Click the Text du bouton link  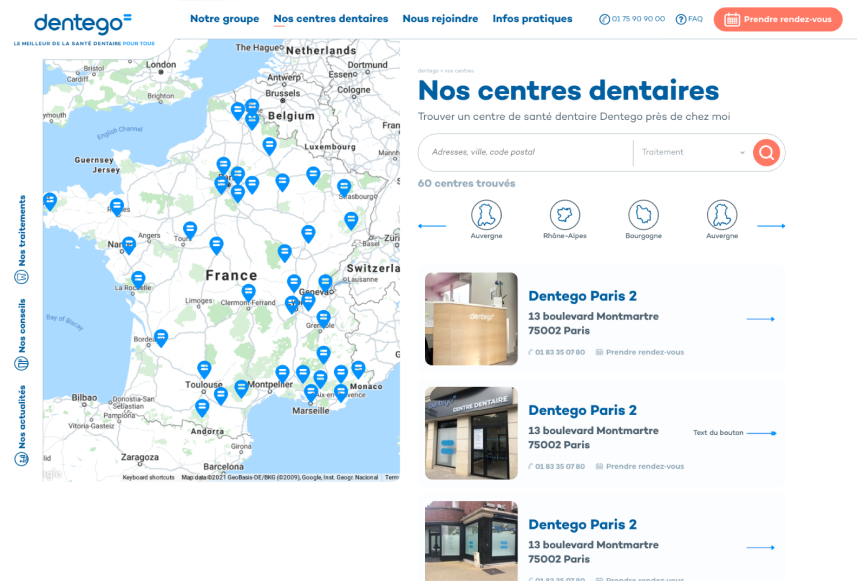(x=718, y=432)
